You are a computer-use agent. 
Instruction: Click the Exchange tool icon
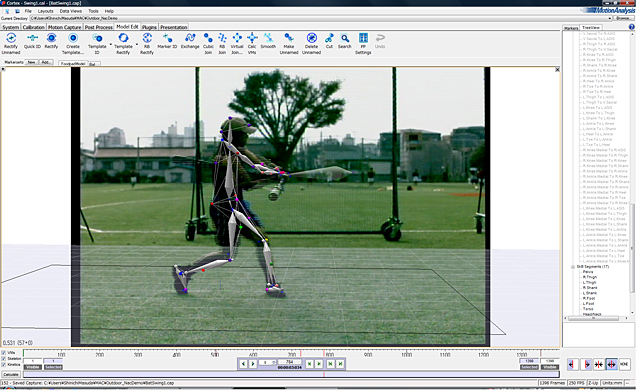click(x=190, y=38)
